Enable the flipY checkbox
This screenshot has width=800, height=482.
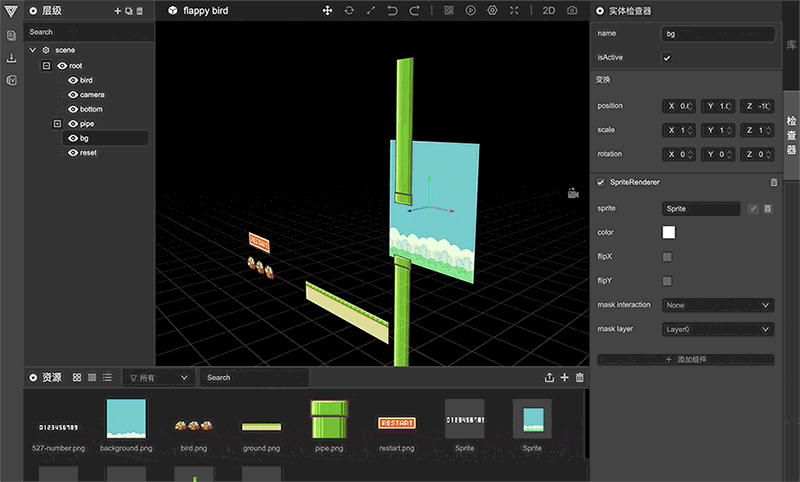pos(667,281)
